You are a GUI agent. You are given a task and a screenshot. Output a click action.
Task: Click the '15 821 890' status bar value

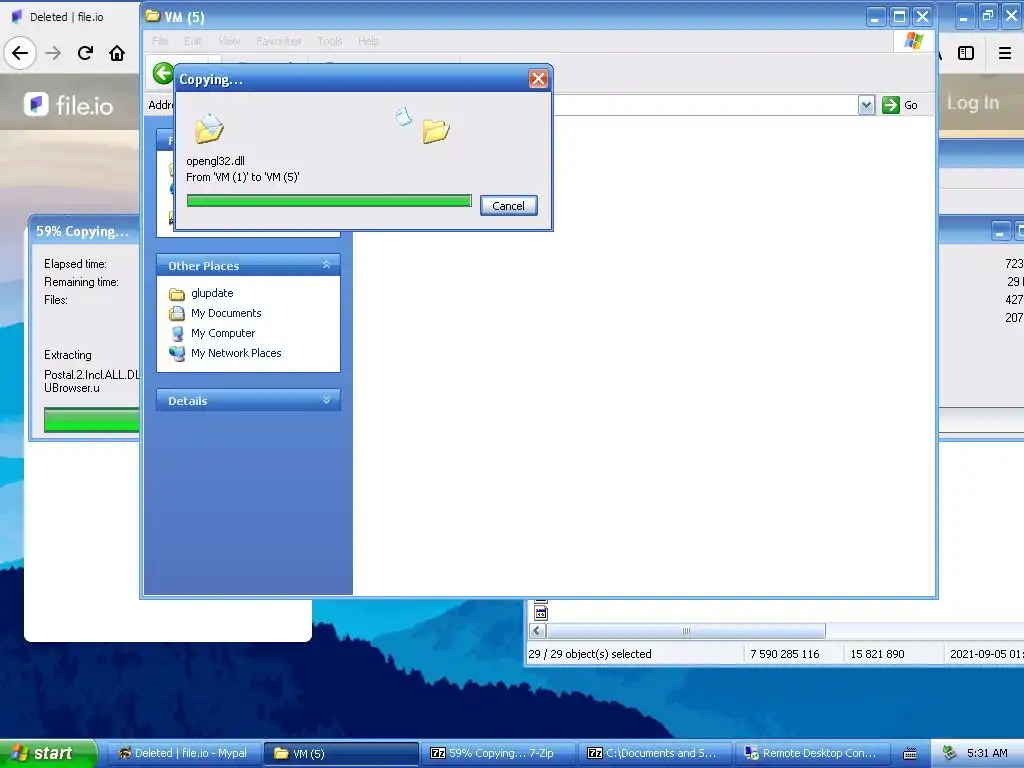(877, 654)
